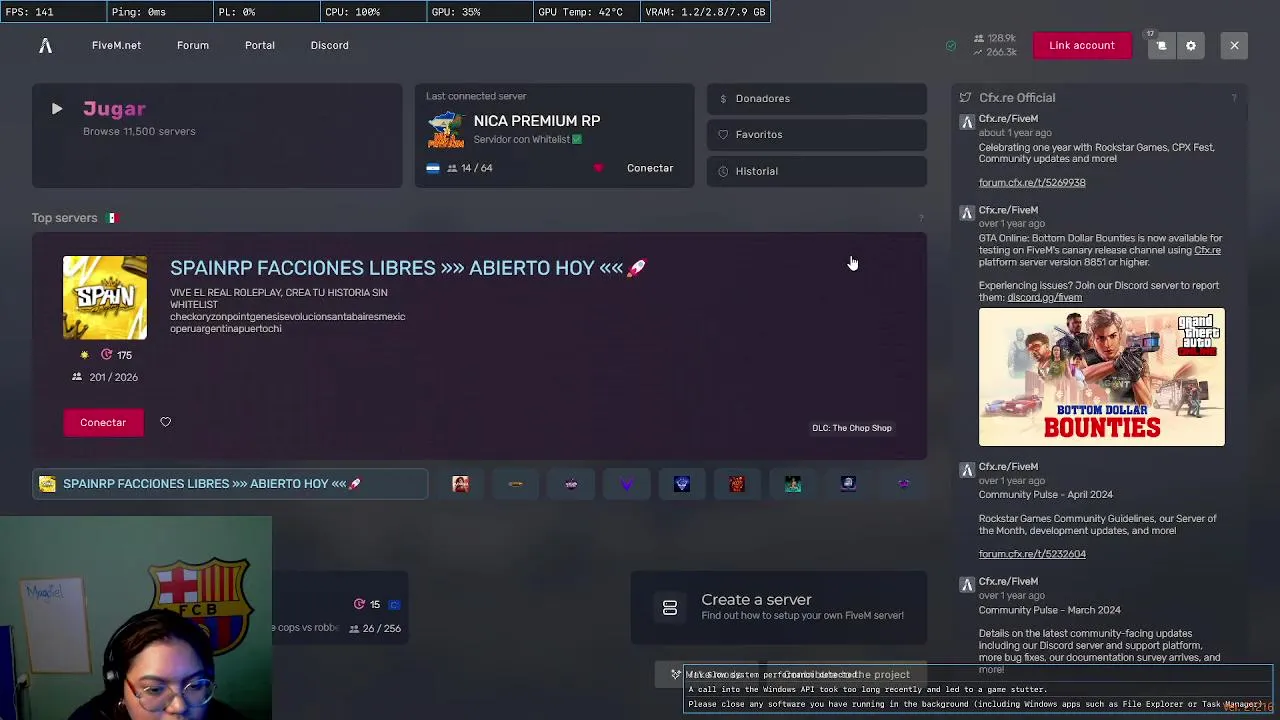Open the Donadores server list
Image resolution: width=1280 pixels, height=720 pixels.
coord(816,98)
